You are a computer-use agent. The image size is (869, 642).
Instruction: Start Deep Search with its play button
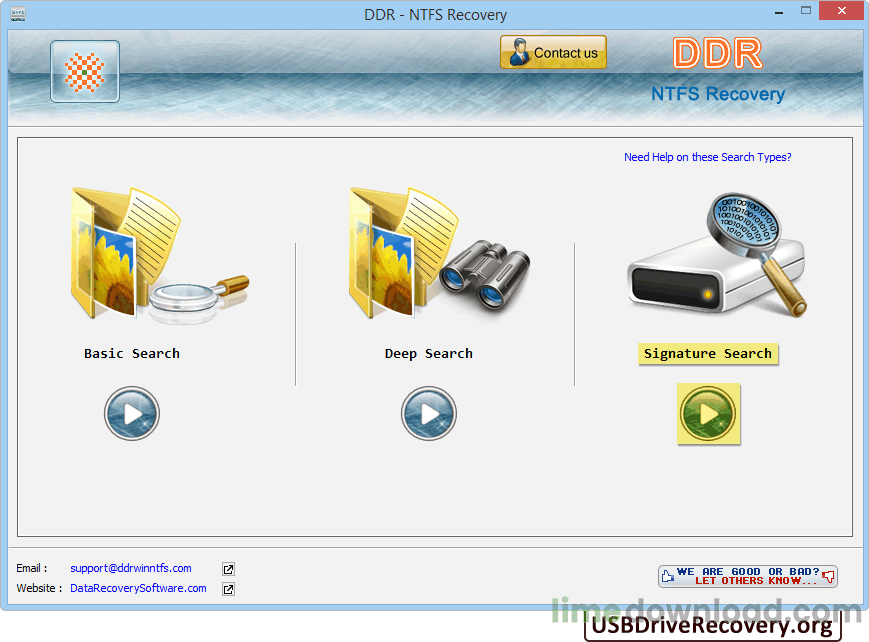coord(429,413)
